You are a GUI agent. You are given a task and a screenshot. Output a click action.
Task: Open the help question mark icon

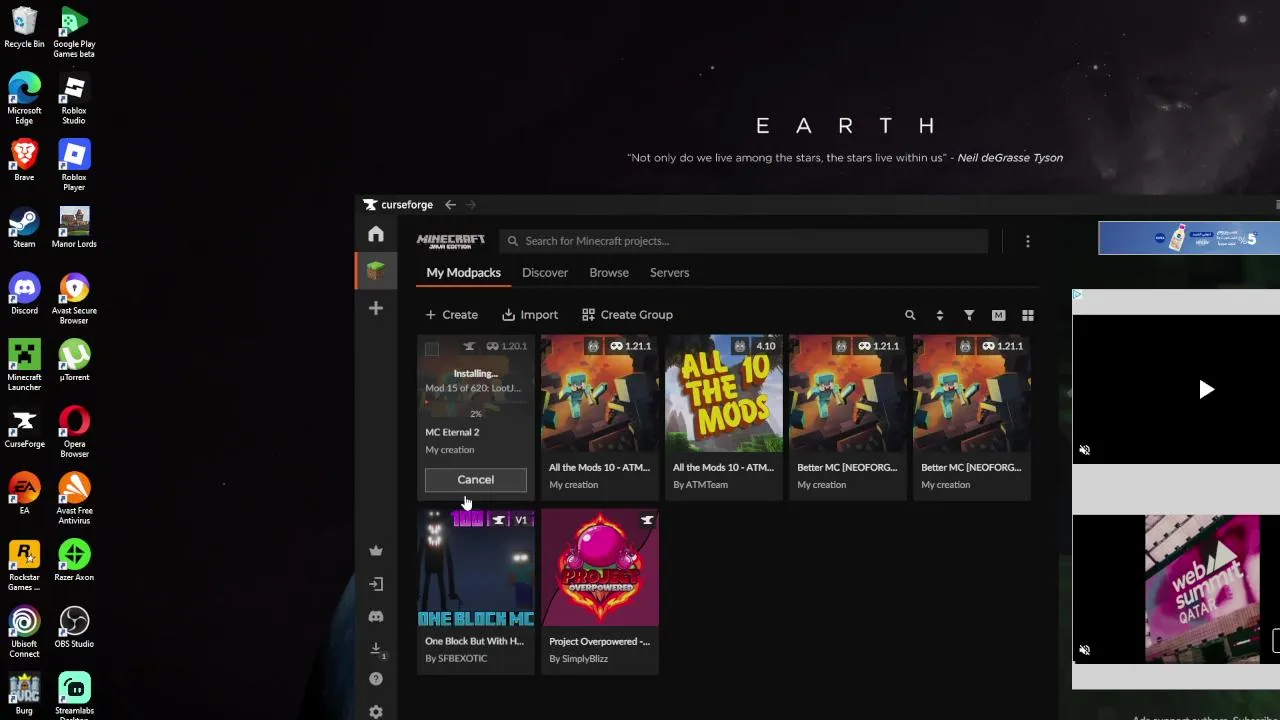click(x=376, y=679)
